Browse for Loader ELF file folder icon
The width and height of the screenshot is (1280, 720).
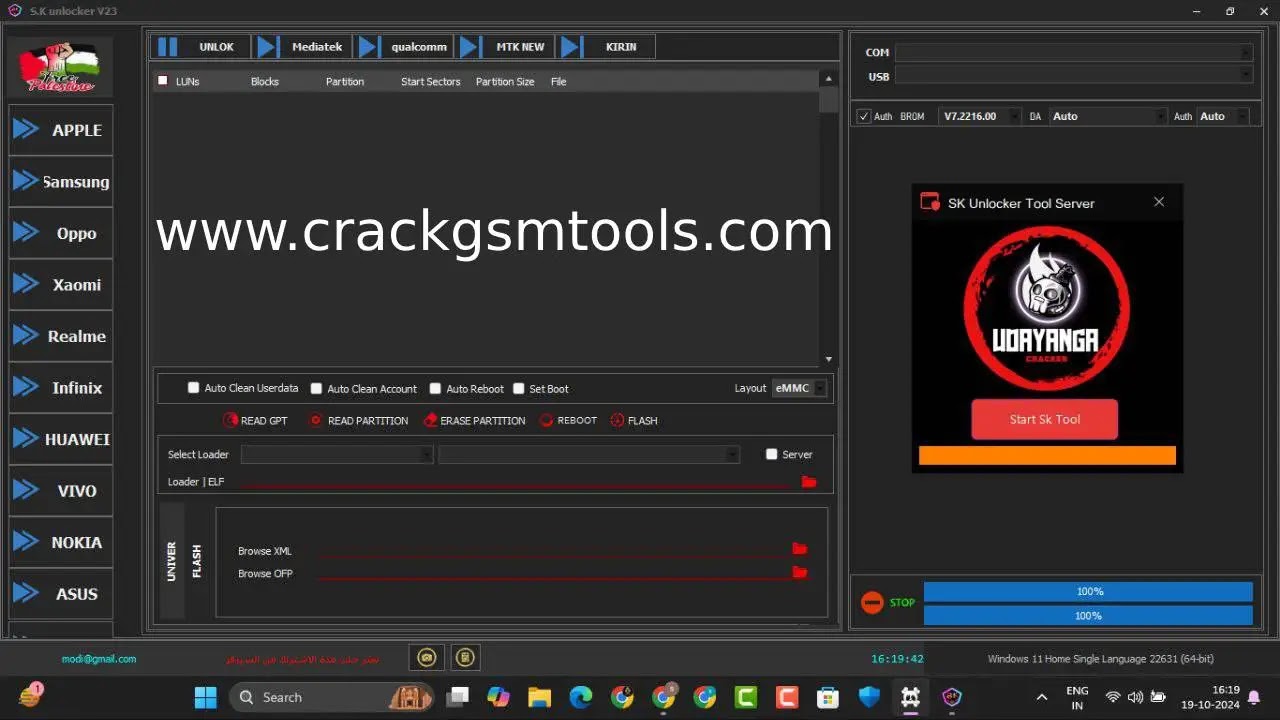809,482
